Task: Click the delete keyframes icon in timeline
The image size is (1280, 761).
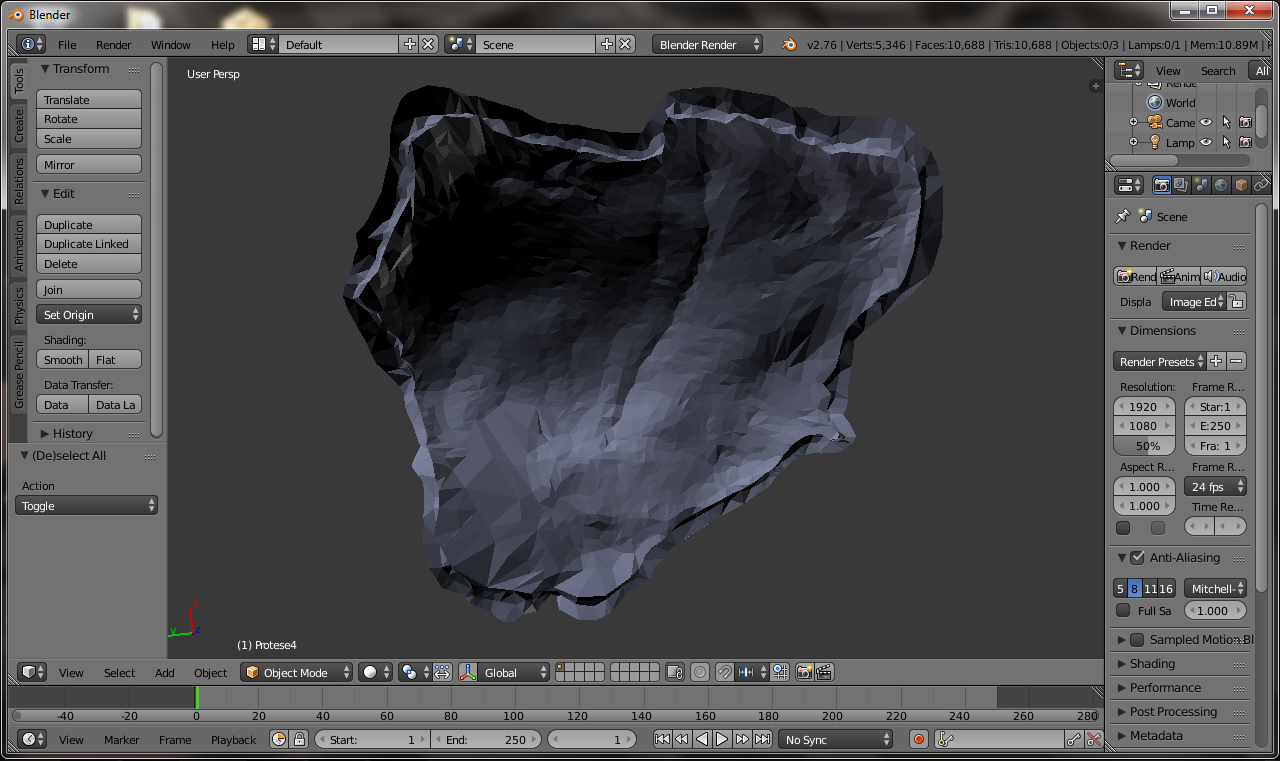Action: [1094, 739]
